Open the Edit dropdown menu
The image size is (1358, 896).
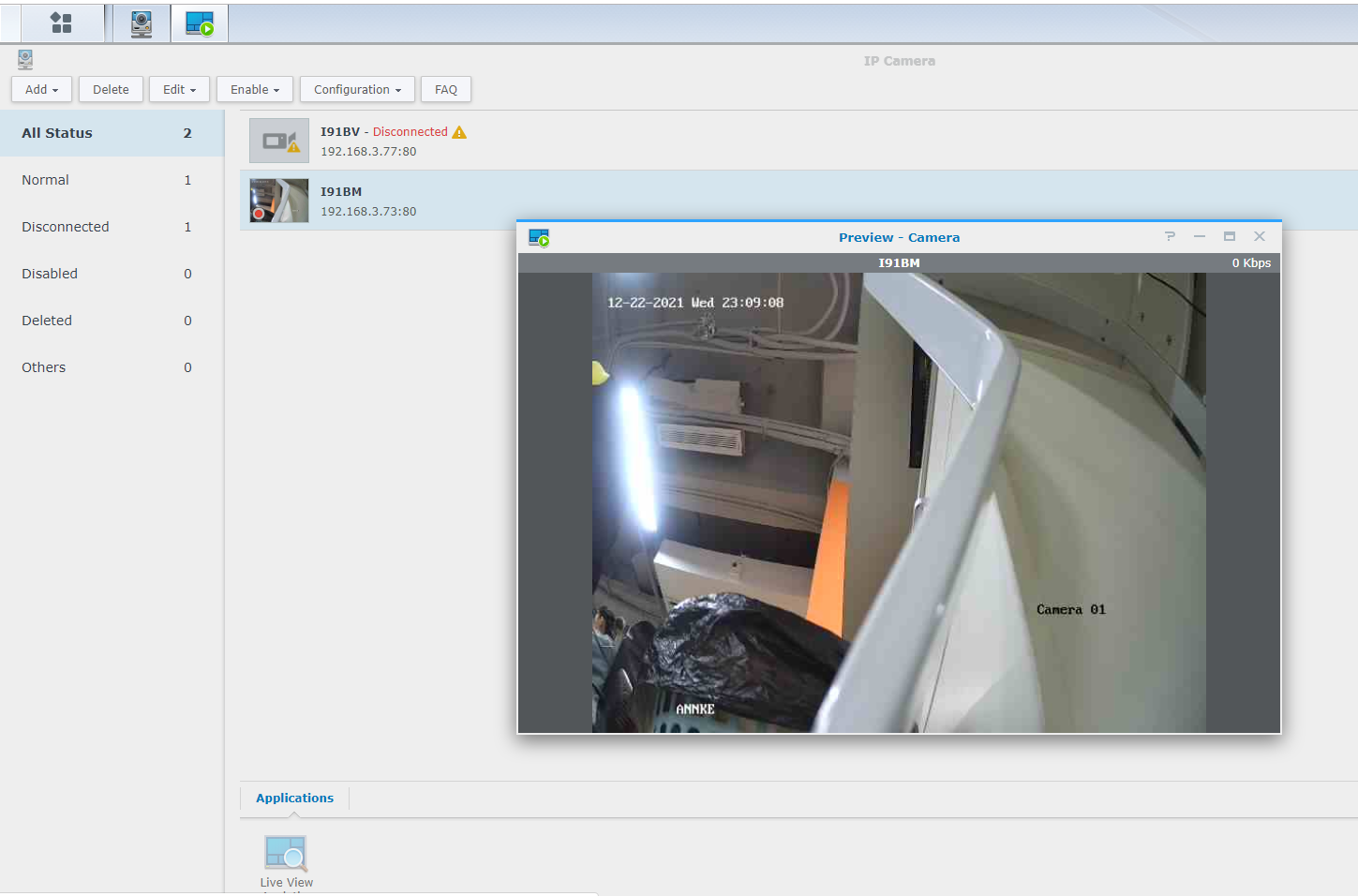(179, 90)
